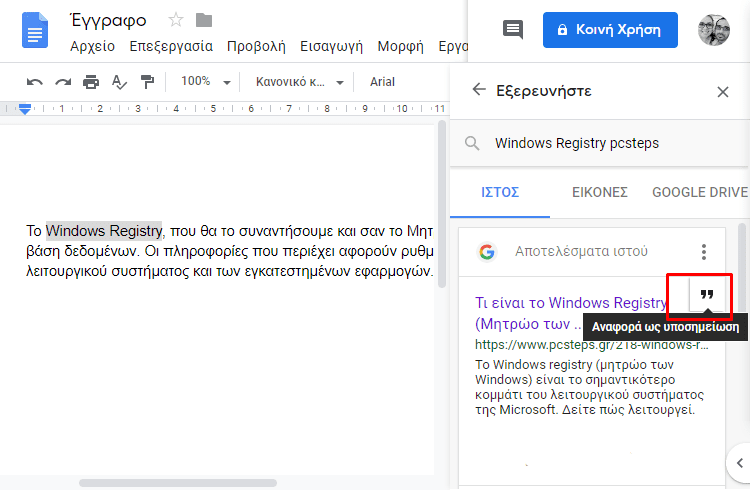Close the Εξερευνήστε panel

(x=723, y=92)
